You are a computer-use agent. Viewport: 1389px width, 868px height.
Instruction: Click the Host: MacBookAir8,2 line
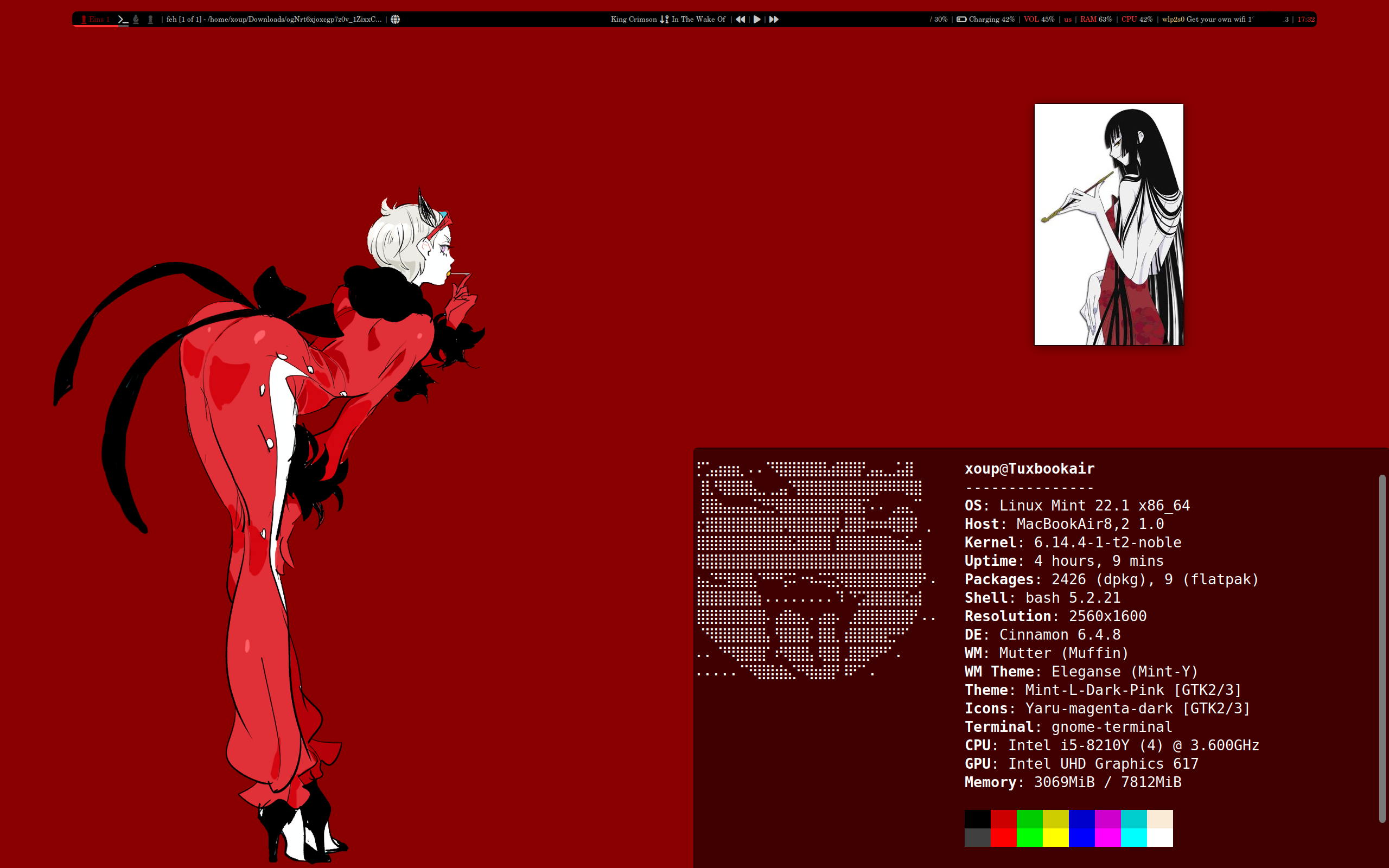click(1064, 524)
